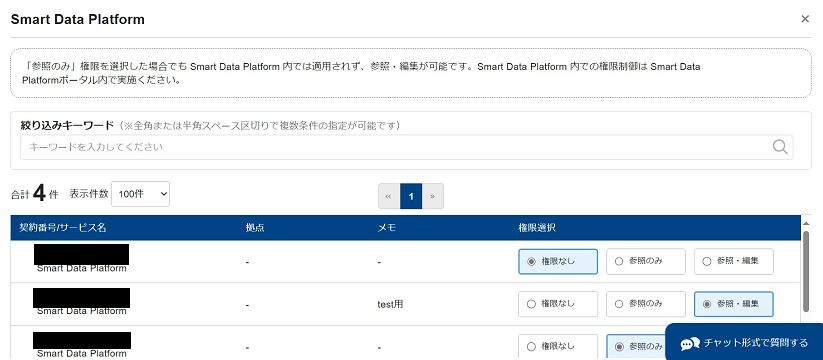This screenshot has height=360, width=823.
Task: Click the chat bubble icon
Action: [x=690, y=344]
